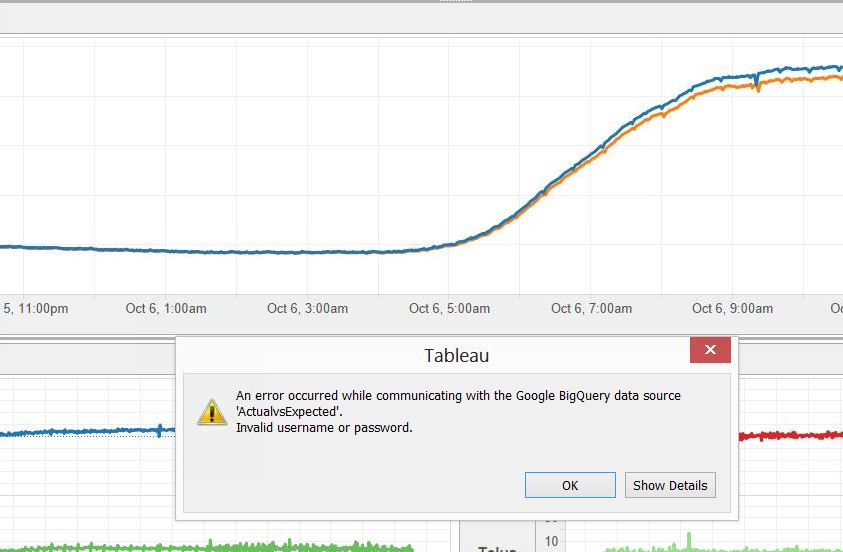Click the '5, 11:00pm' axis label
Screen dimensions: 843x552
click(35, 309)
